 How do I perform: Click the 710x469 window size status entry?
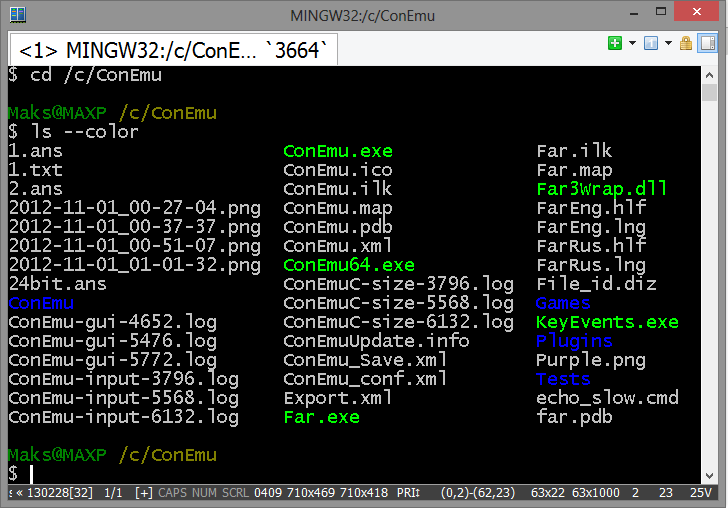pos(311,493)
